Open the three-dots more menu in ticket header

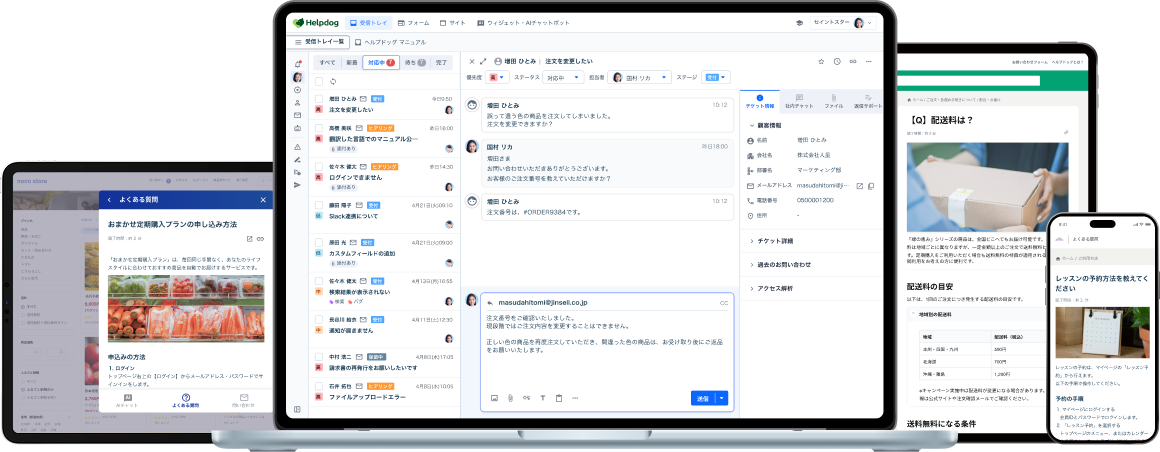869,61
